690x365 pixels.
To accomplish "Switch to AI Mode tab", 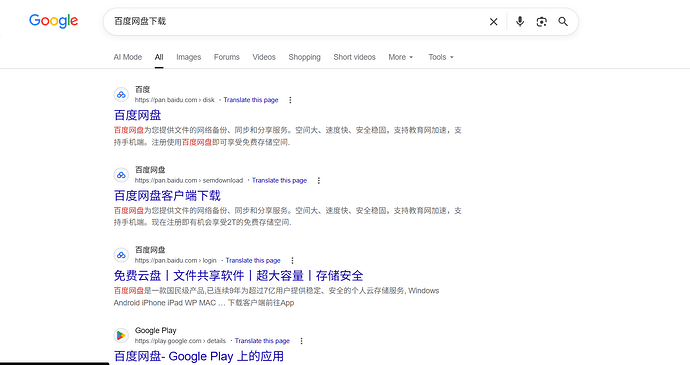I will click(128, 57).
